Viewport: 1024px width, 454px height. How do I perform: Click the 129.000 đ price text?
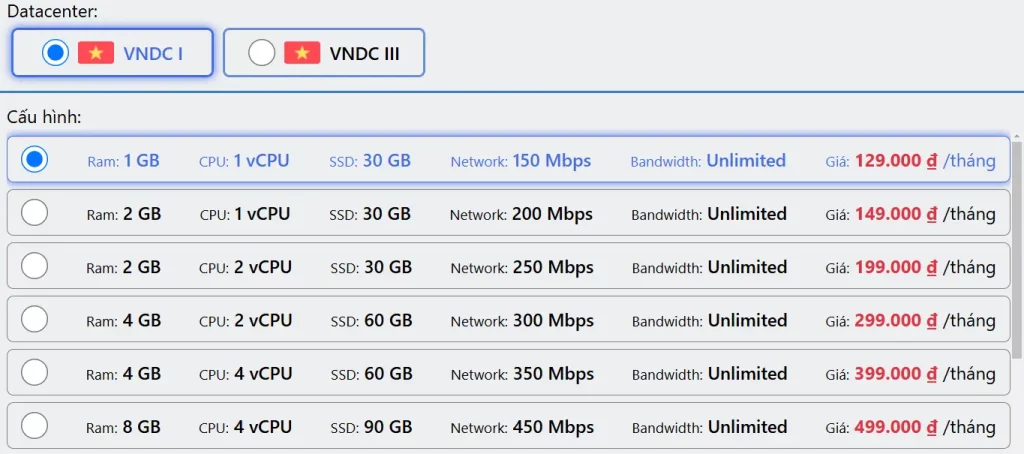pos(895,161)
